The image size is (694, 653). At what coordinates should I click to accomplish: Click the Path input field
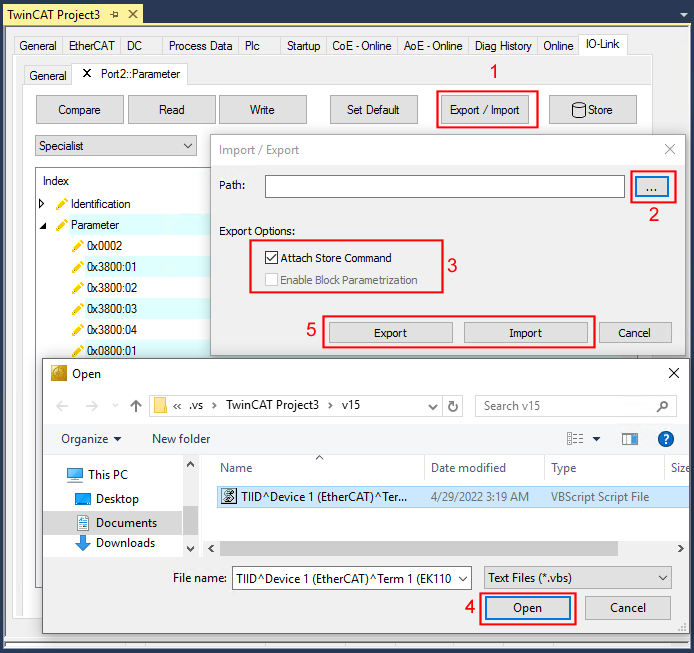point(444,187)
